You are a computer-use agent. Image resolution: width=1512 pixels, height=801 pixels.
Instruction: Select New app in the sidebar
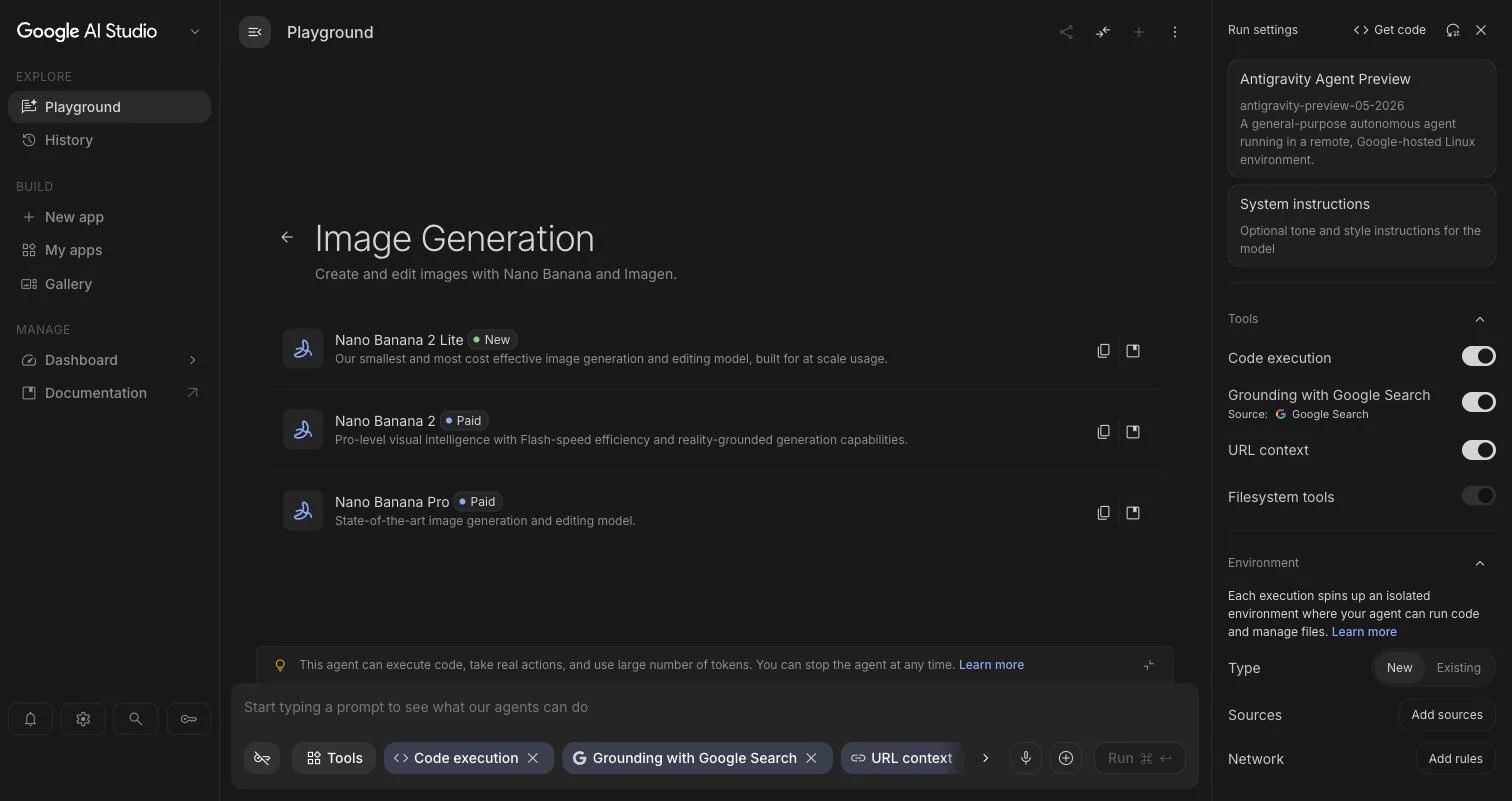pyautogui.click(x=110, y=217)
